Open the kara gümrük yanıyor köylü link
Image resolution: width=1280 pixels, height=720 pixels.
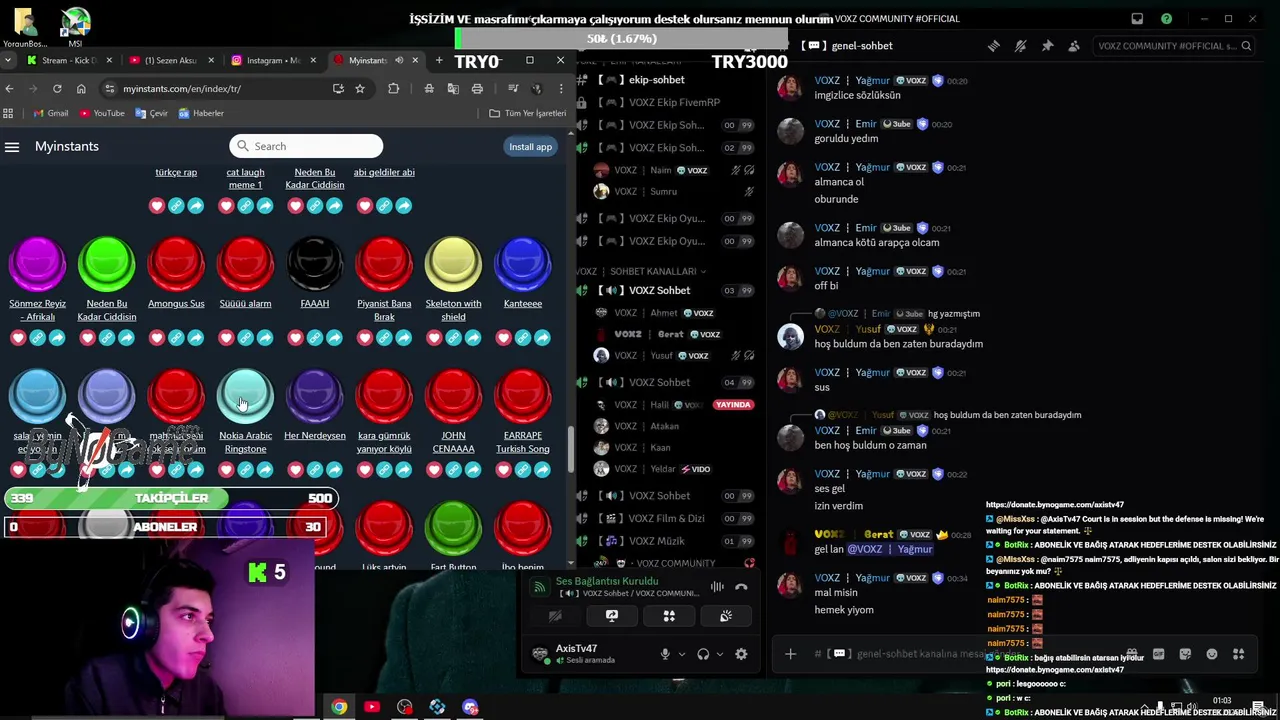[x=384, y=442]
